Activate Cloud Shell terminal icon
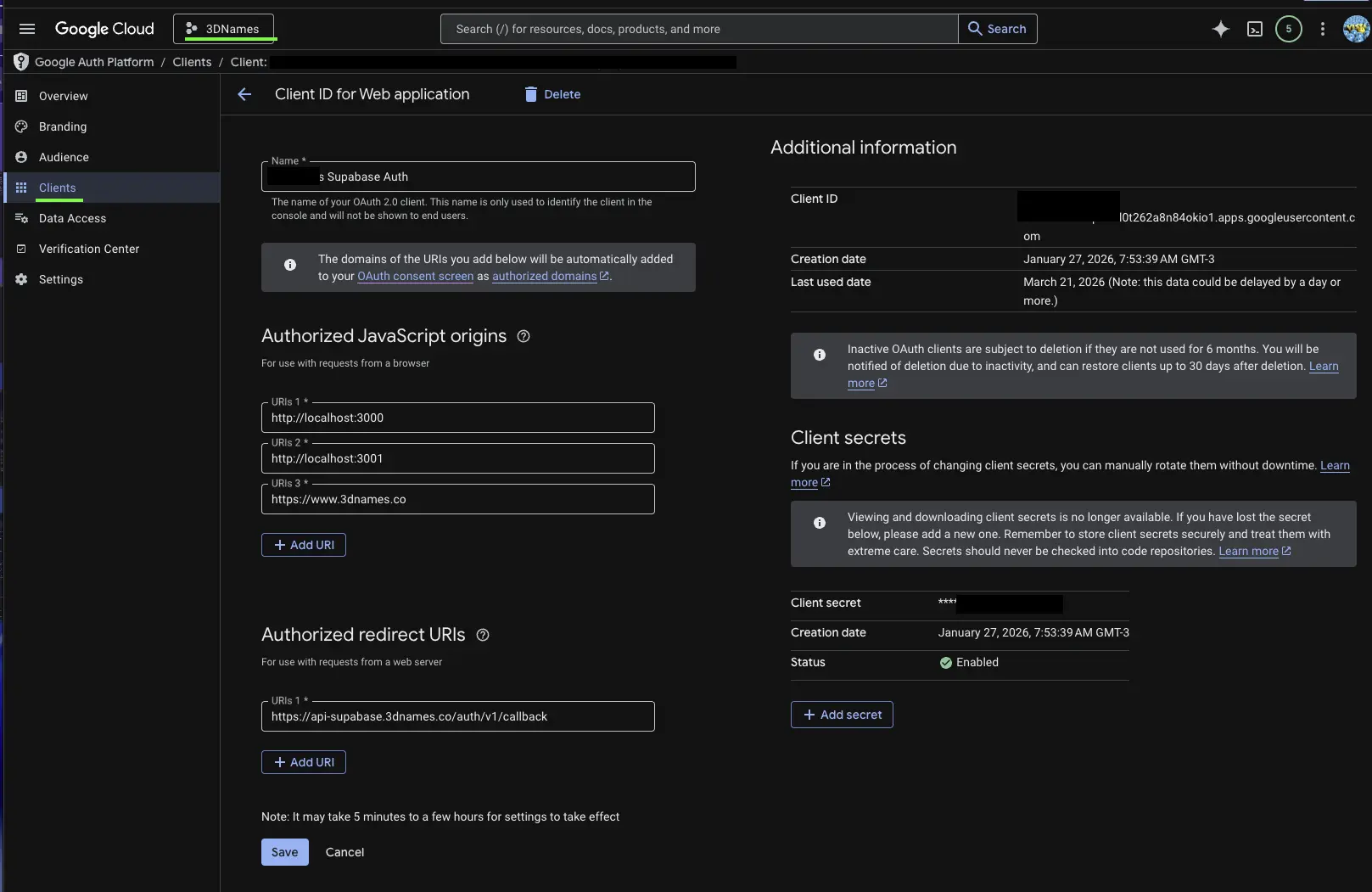Image resolution: width=1372 pixels, height=892 pixels. click(1255, 29)
